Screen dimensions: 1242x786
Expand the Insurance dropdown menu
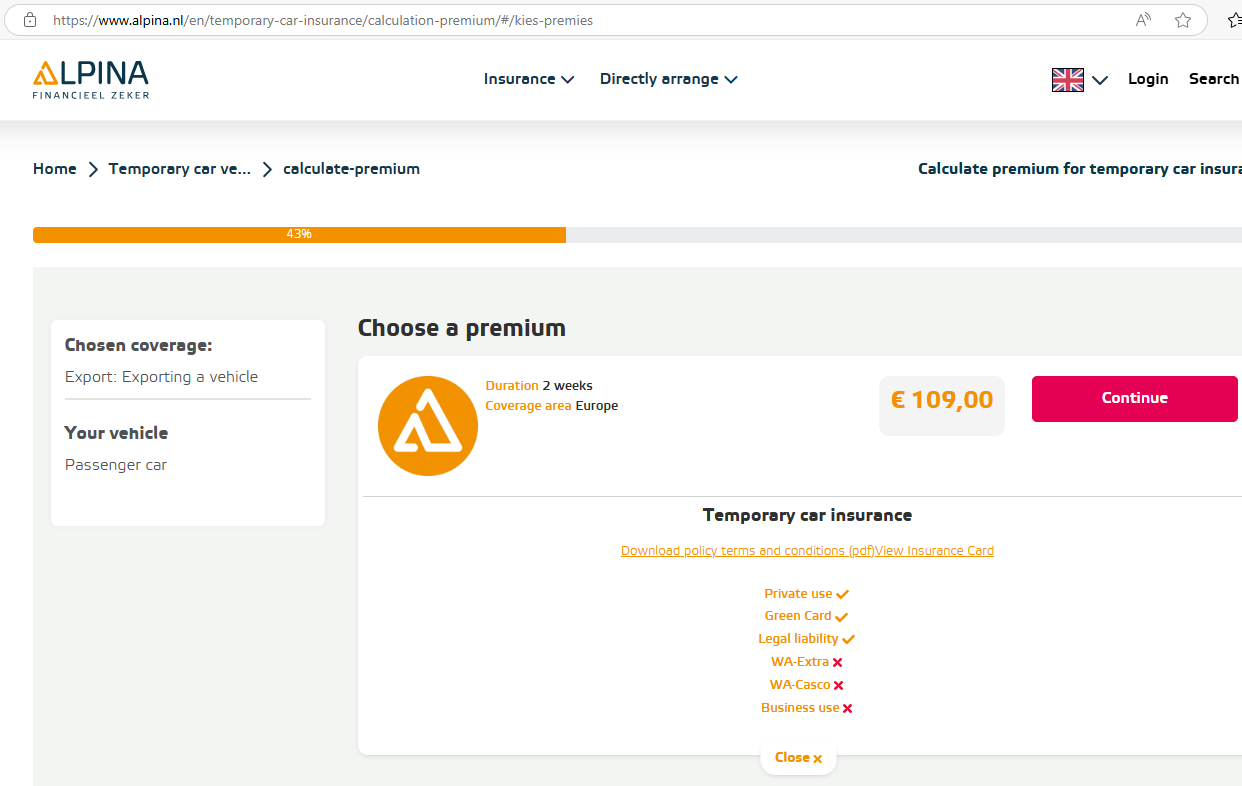[x=529, y=79]
